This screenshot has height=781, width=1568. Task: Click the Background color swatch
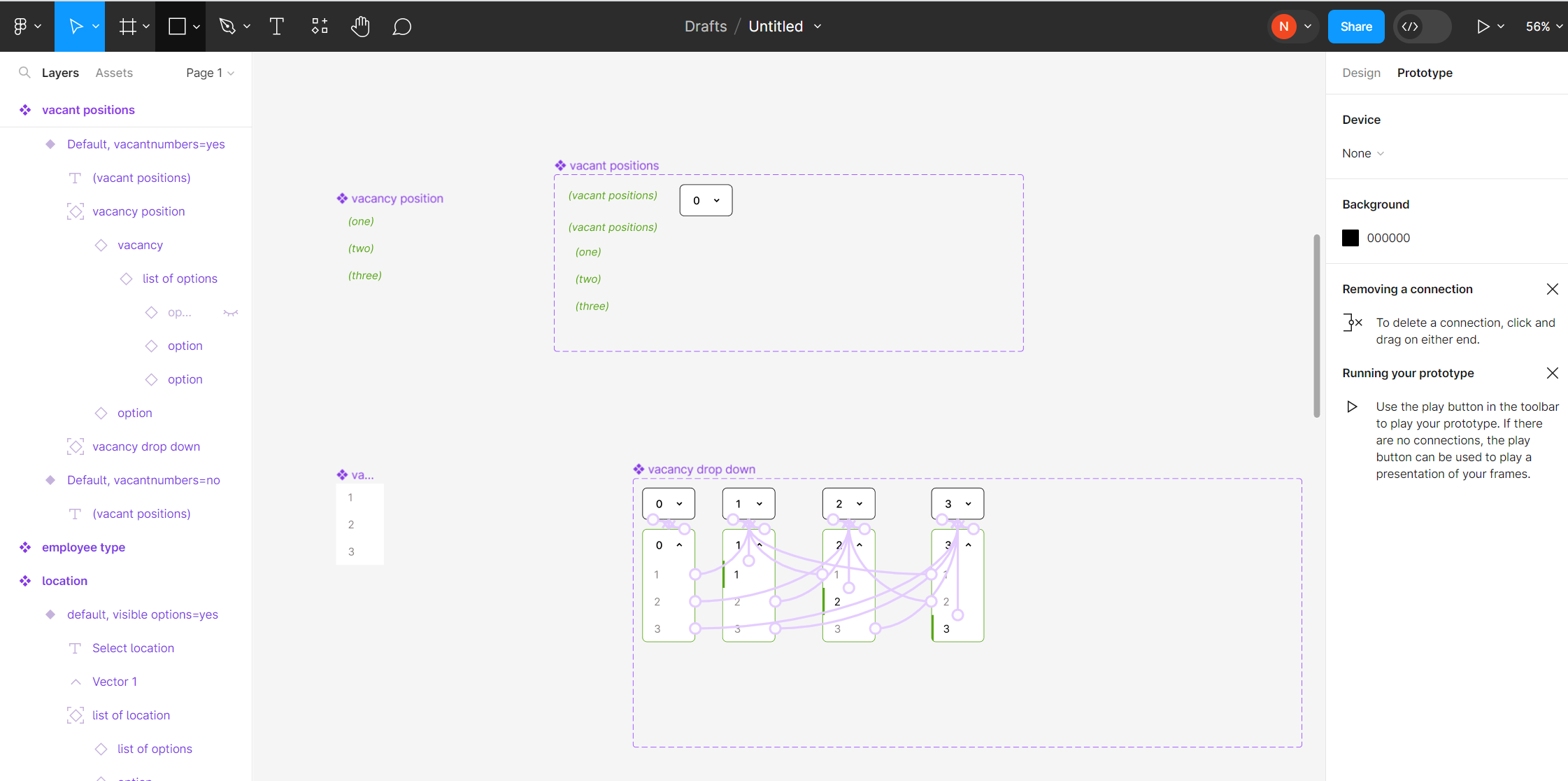(x=1350, y=237)
